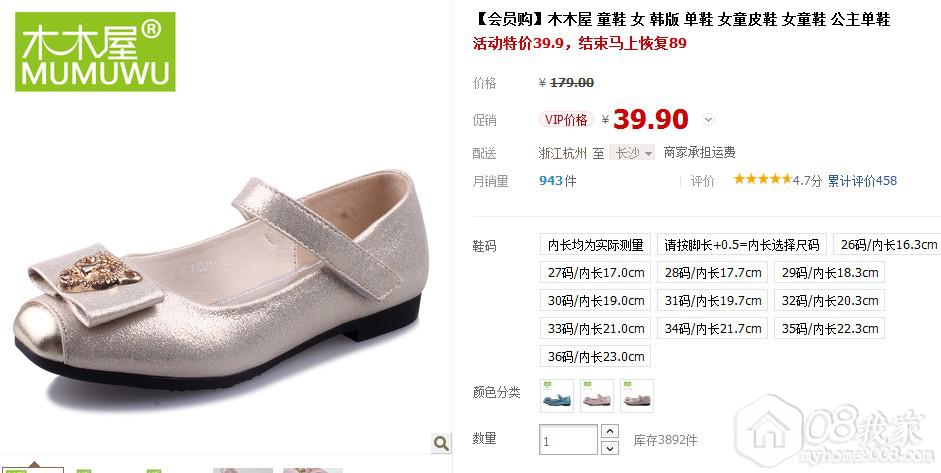Image resolution: width=941 pixels, height=473 pixels.
Task: Choose size 30码/内长19.0cm
Action: 595,300
